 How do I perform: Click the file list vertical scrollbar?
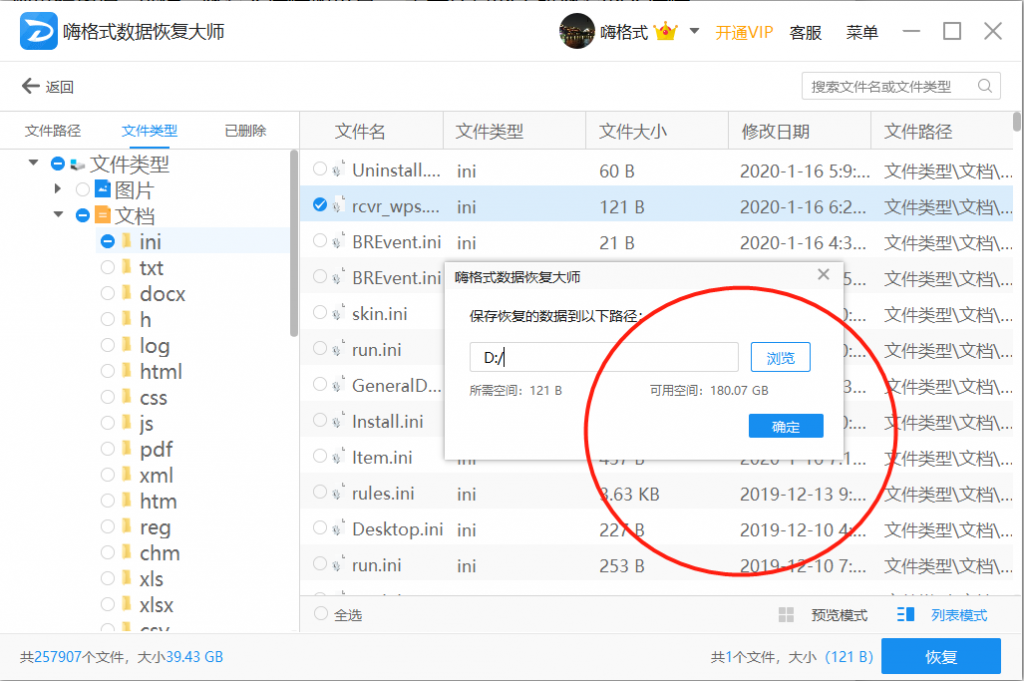point(1017,121)
